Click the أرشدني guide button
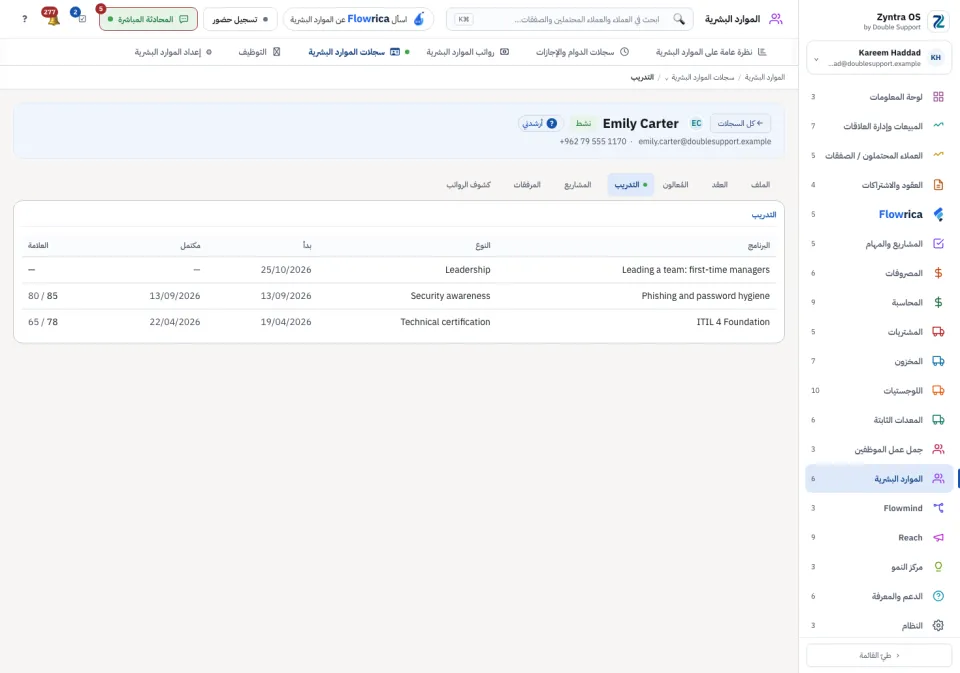 point(539,124)
